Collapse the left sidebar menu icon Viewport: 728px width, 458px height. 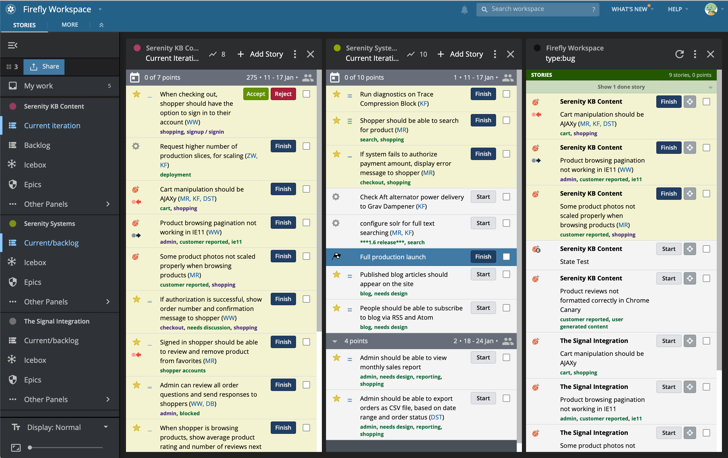tap(13, 45)
